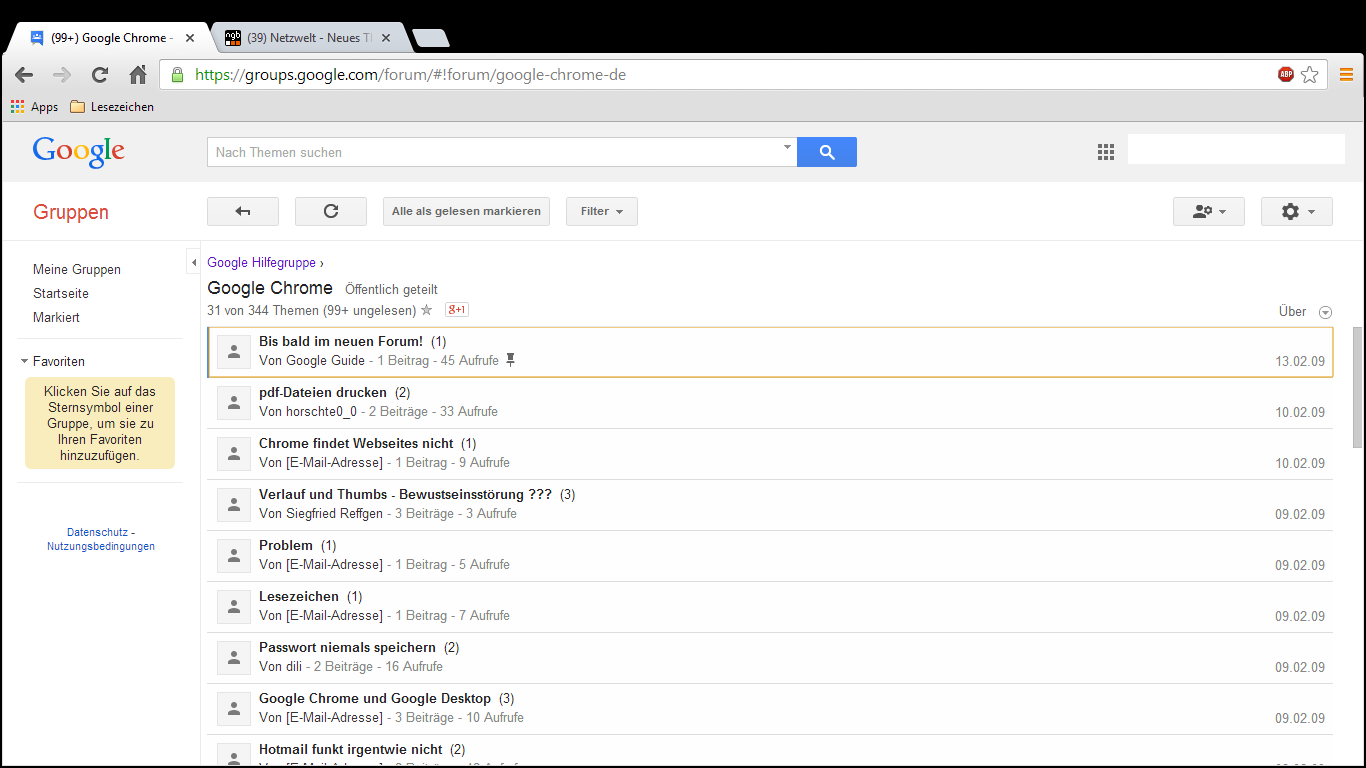Click the back arrow button in Groups toolbar
The width and height of the screenshot is (1366, 768).
[242, 211]
